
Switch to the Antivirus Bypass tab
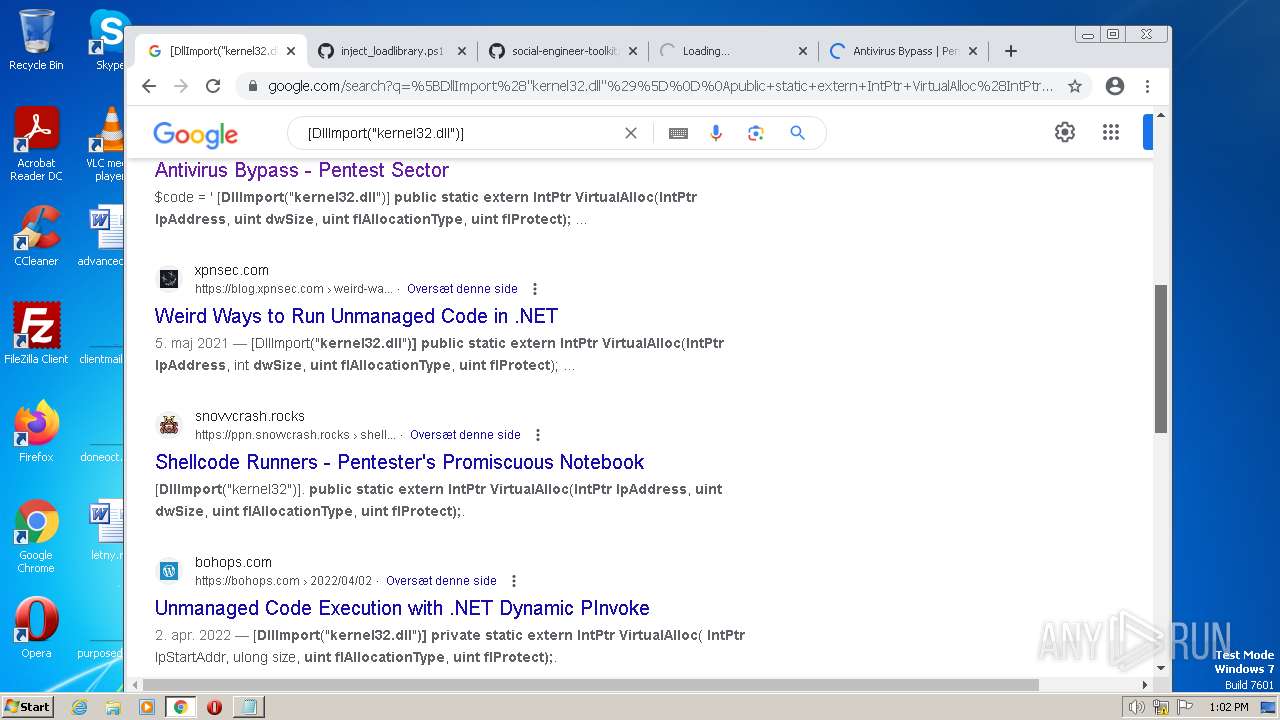click(905, 51)
